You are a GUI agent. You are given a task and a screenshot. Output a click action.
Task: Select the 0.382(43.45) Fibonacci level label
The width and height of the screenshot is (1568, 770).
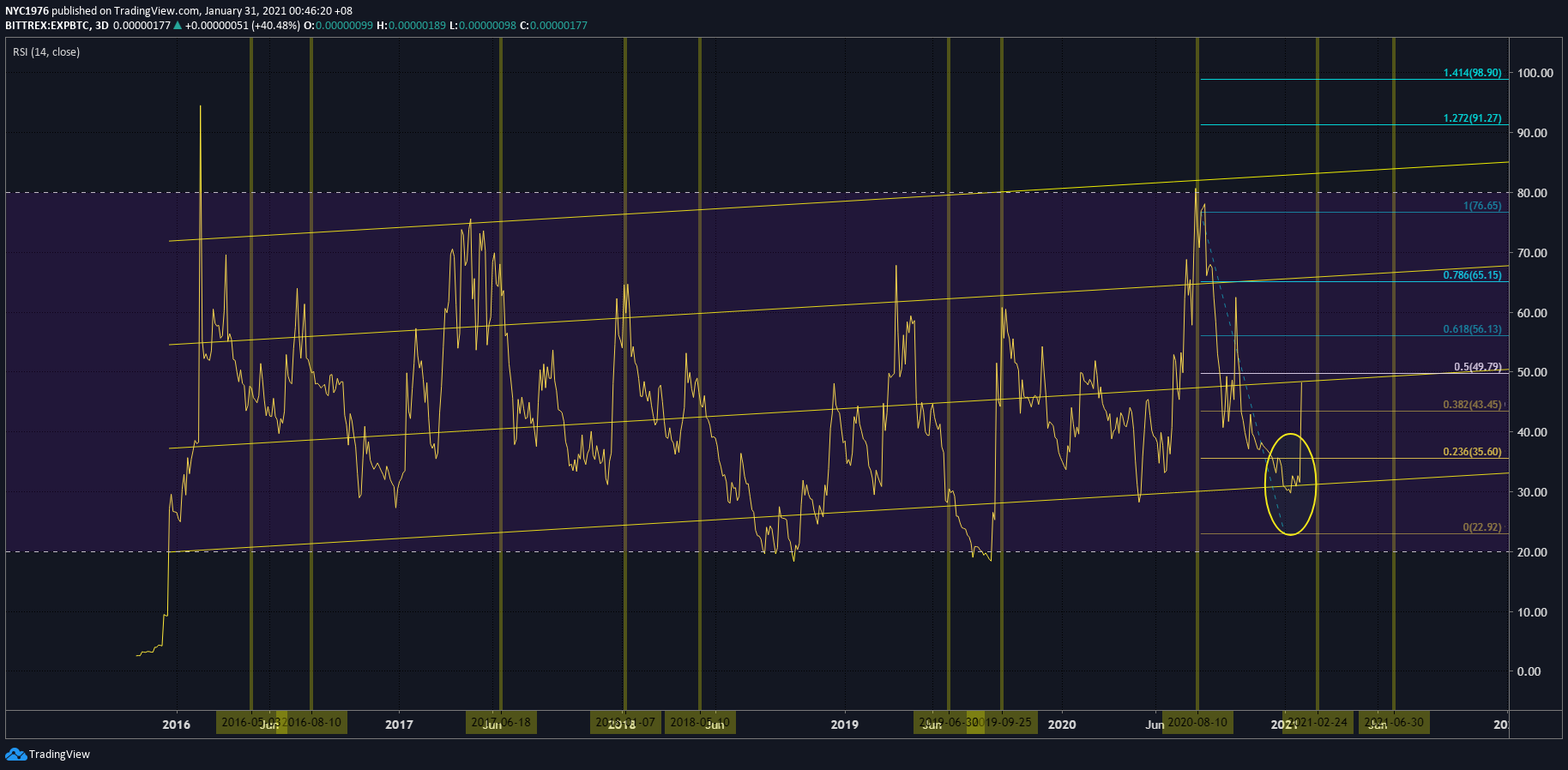tap(1472, 405)
